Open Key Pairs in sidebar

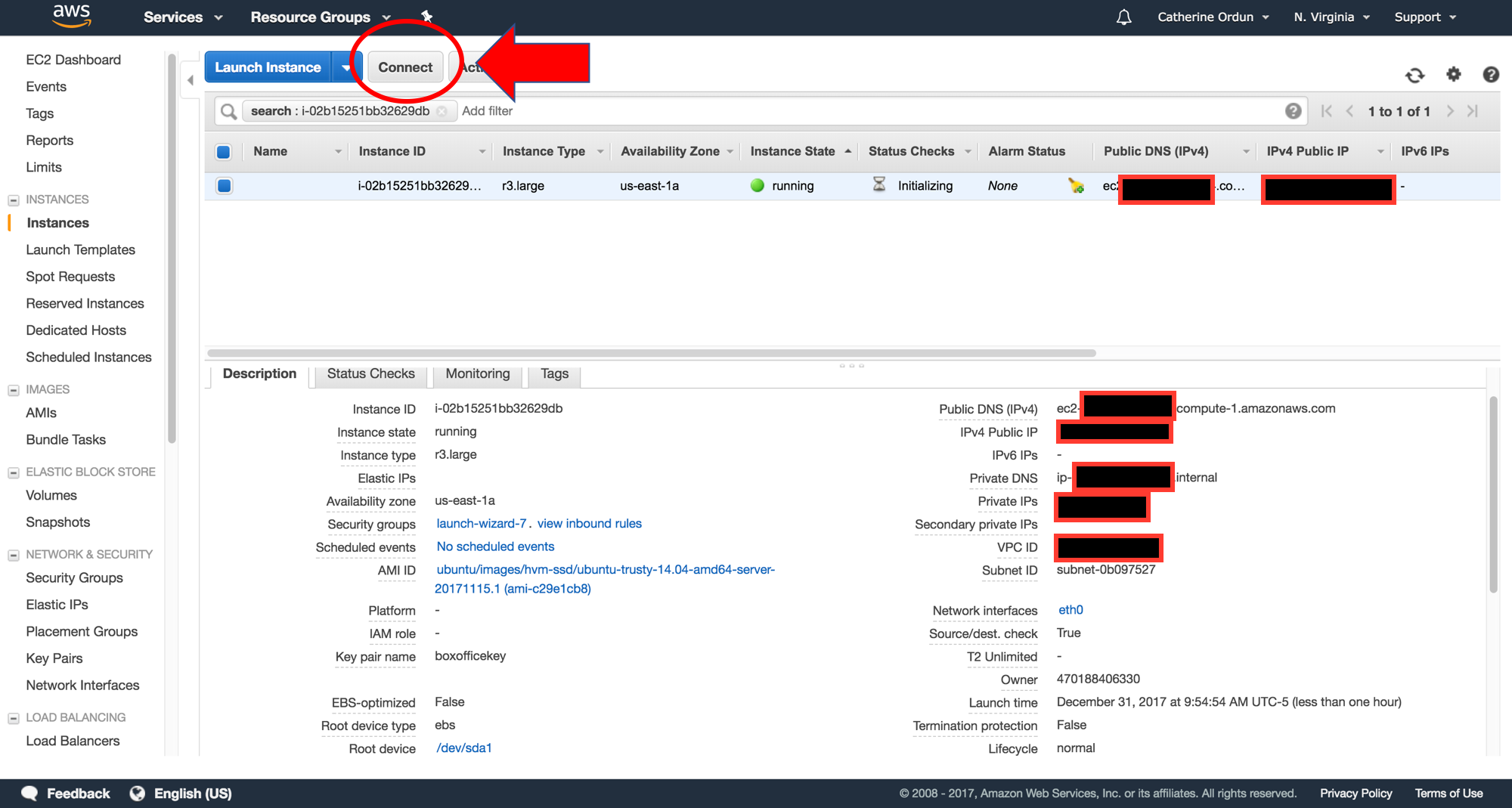point(54,659)
